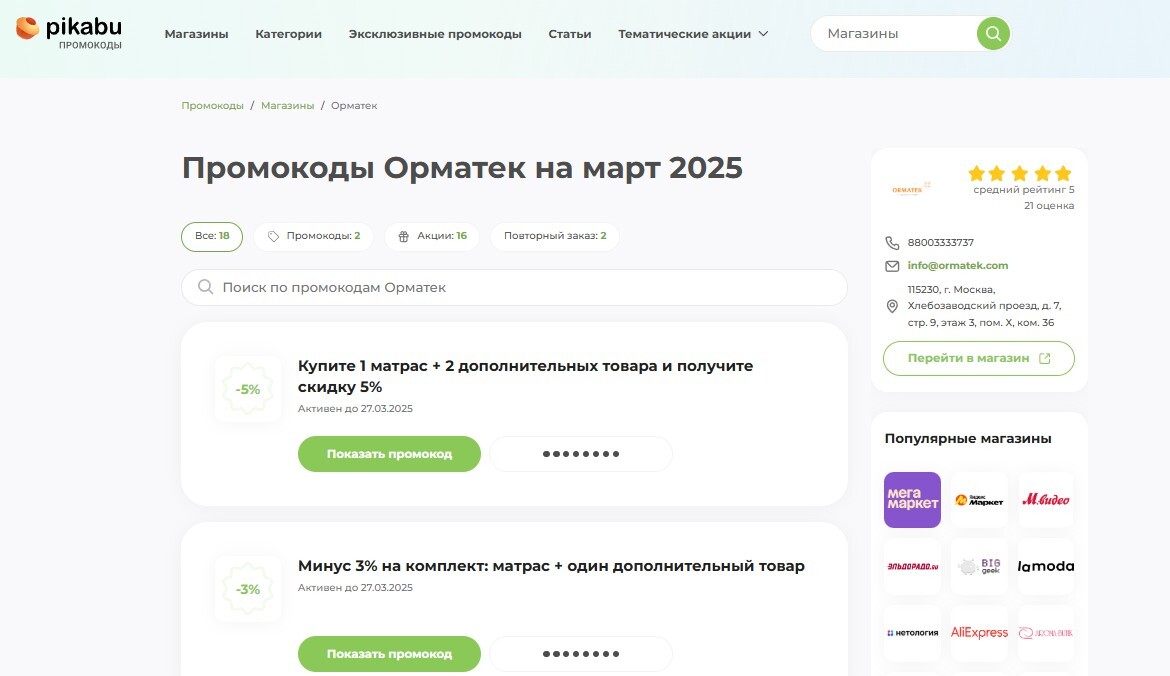Open the М.Видео store tile
The width and height of the screenshot is (1170, 676).
pos(1046,500)
